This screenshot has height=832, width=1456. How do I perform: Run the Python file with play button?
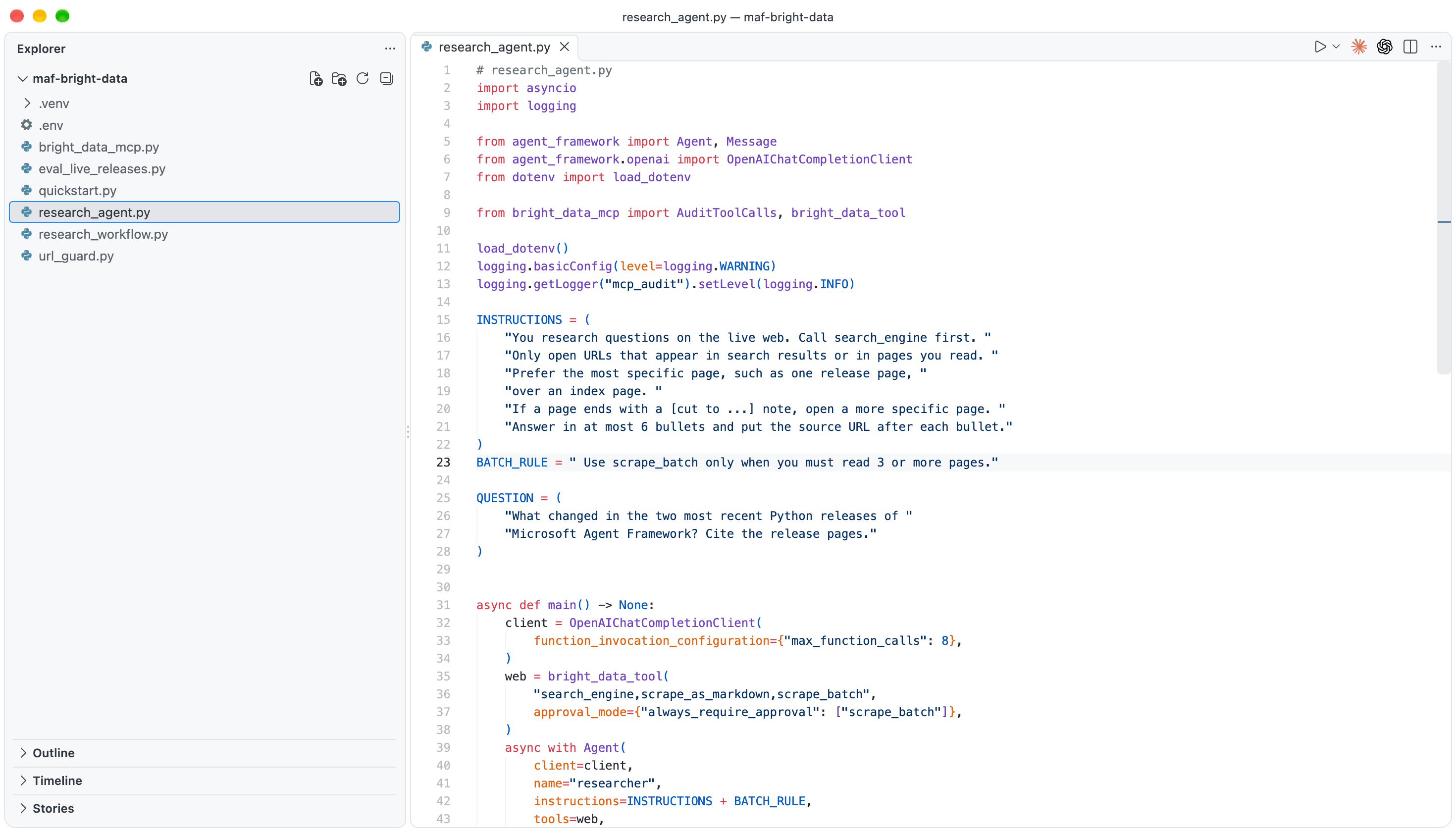1320,47
